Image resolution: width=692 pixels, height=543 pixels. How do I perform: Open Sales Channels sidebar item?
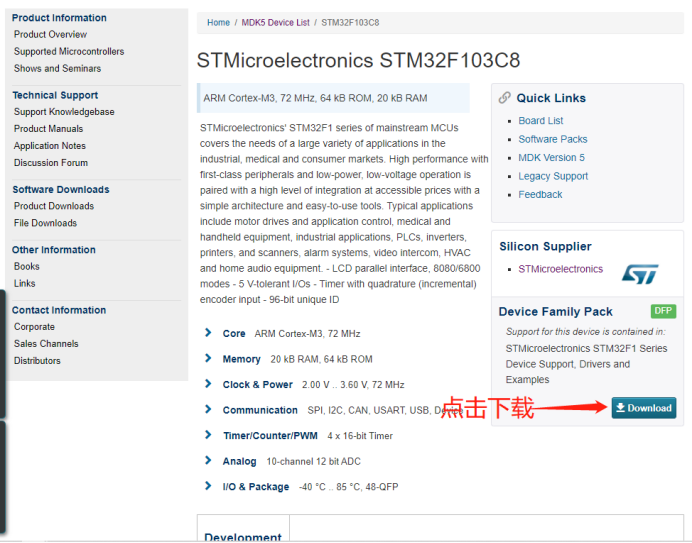(x=46, y=343)
